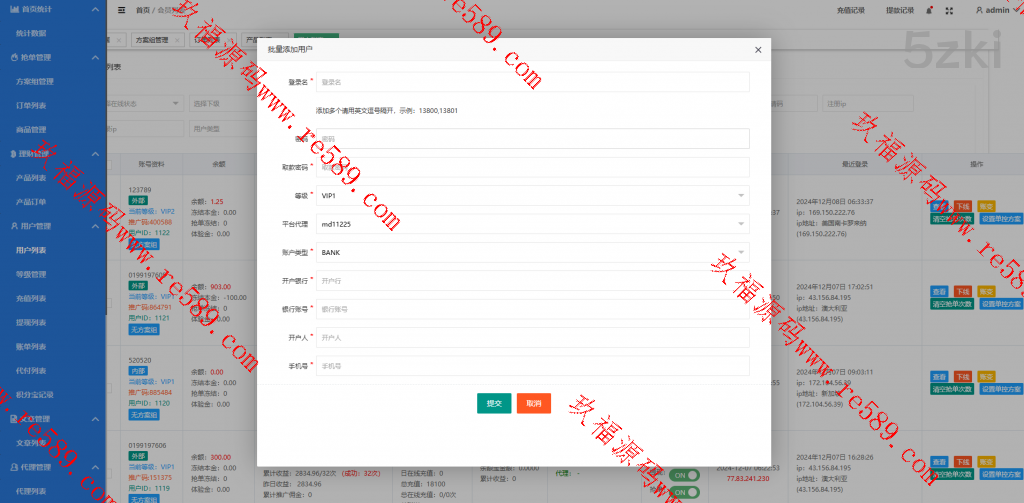The width and height of the screenshot is (1024, 503).
Task: Open 账单列表 in the sidebar
Action: [31, 346]
